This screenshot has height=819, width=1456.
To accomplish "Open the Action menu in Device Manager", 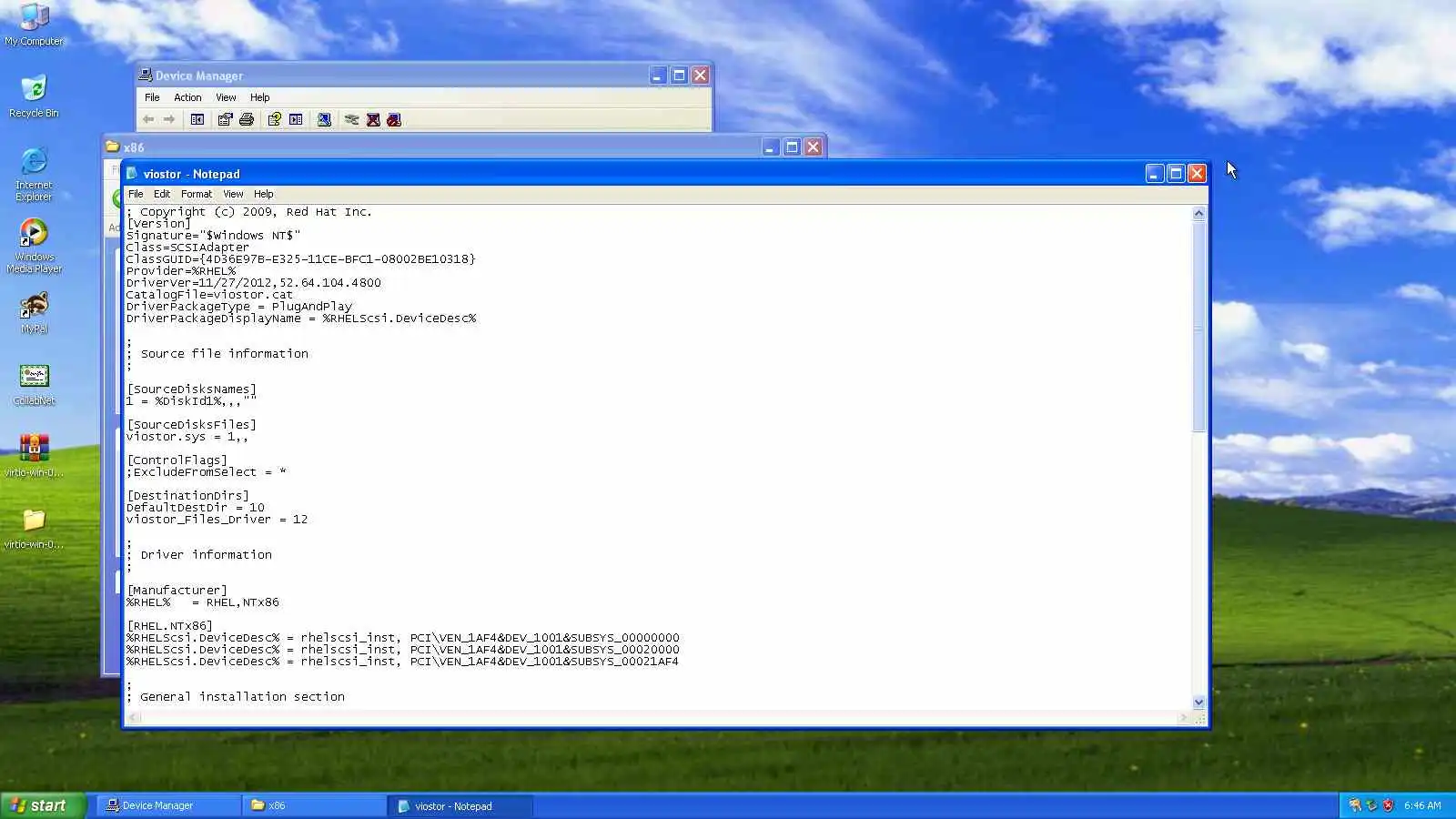I will (x=187, y=97).
